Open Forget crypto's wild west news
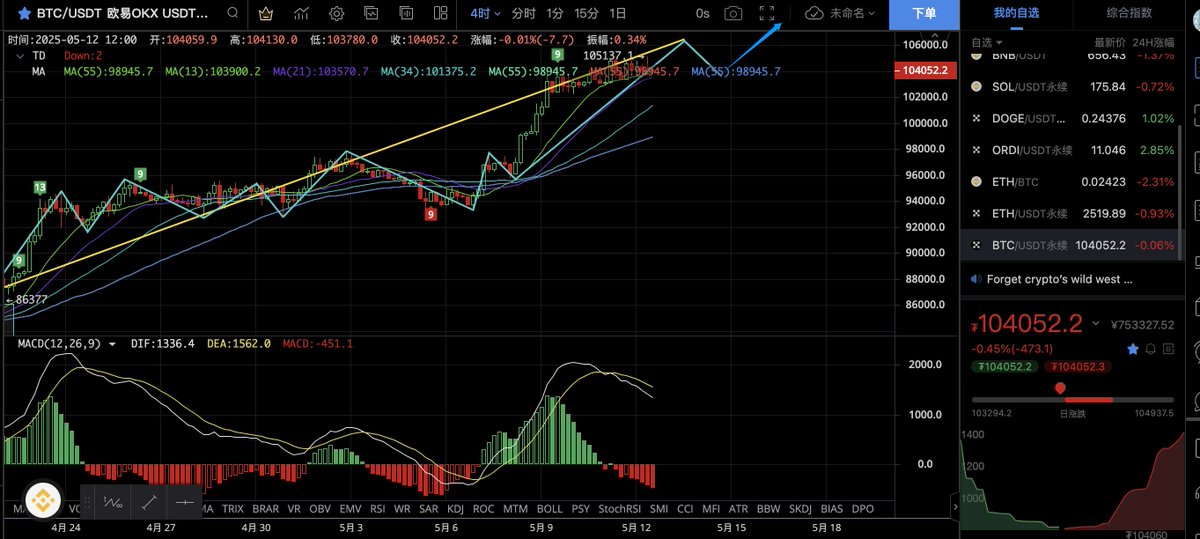This screenshot has width=1200, height=539. click(1060, 279)
